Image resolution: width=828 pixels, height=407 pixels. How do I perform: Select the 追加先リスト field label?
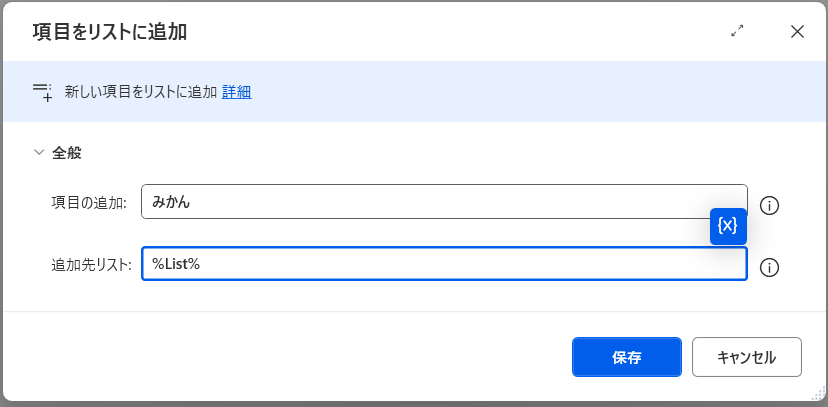[x=91, y=265]
